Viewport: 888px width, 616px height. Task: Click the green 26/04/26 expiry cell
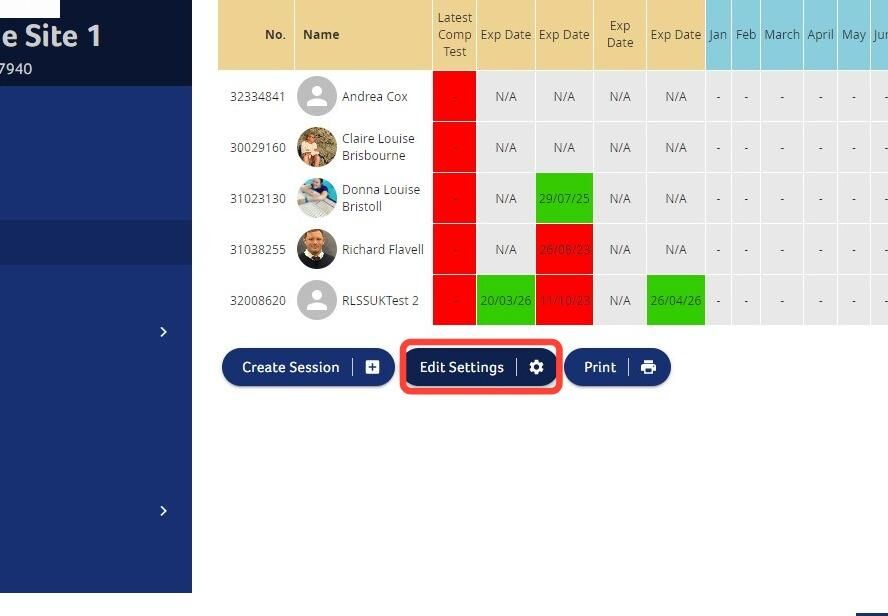tap(676, 300)
